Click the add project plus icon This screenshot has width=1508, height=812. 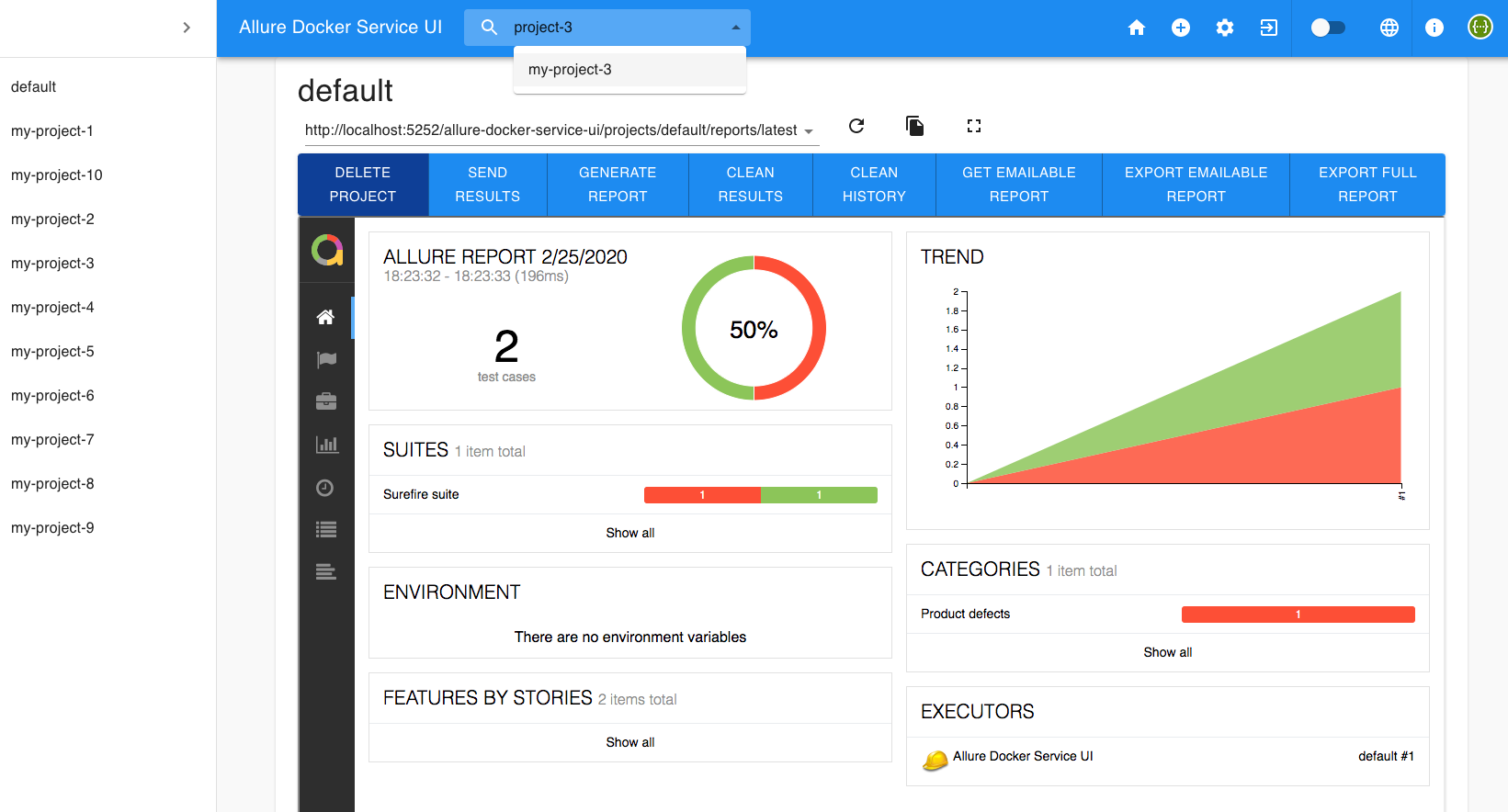tap(1181, 28)
